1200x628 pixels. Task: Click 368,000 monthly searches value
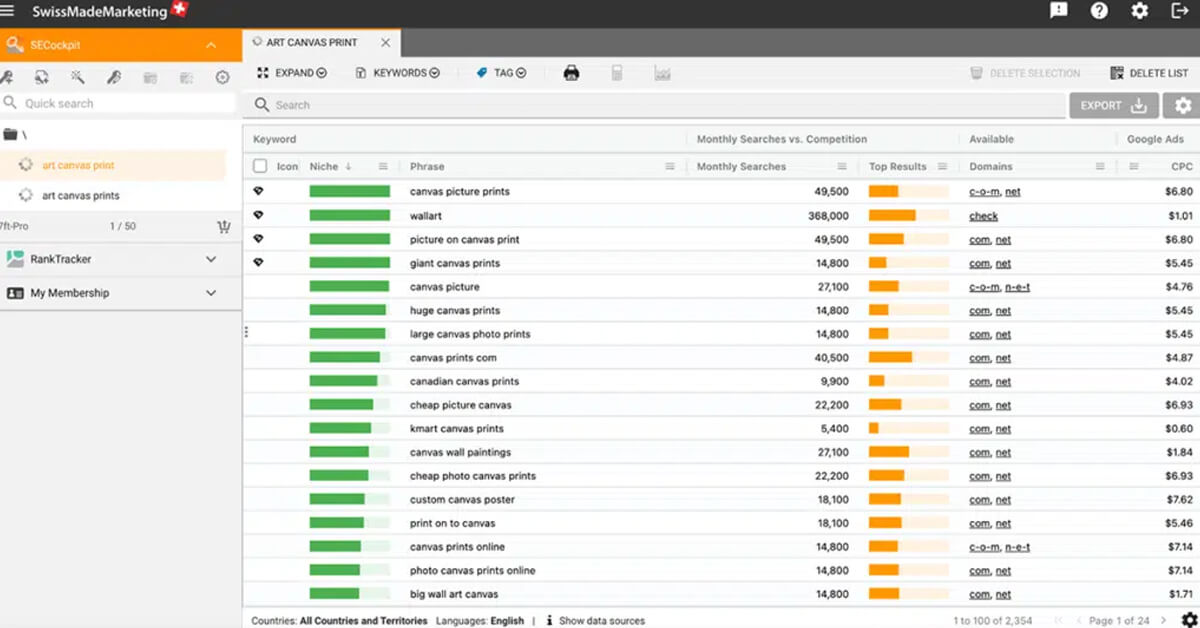828,216
